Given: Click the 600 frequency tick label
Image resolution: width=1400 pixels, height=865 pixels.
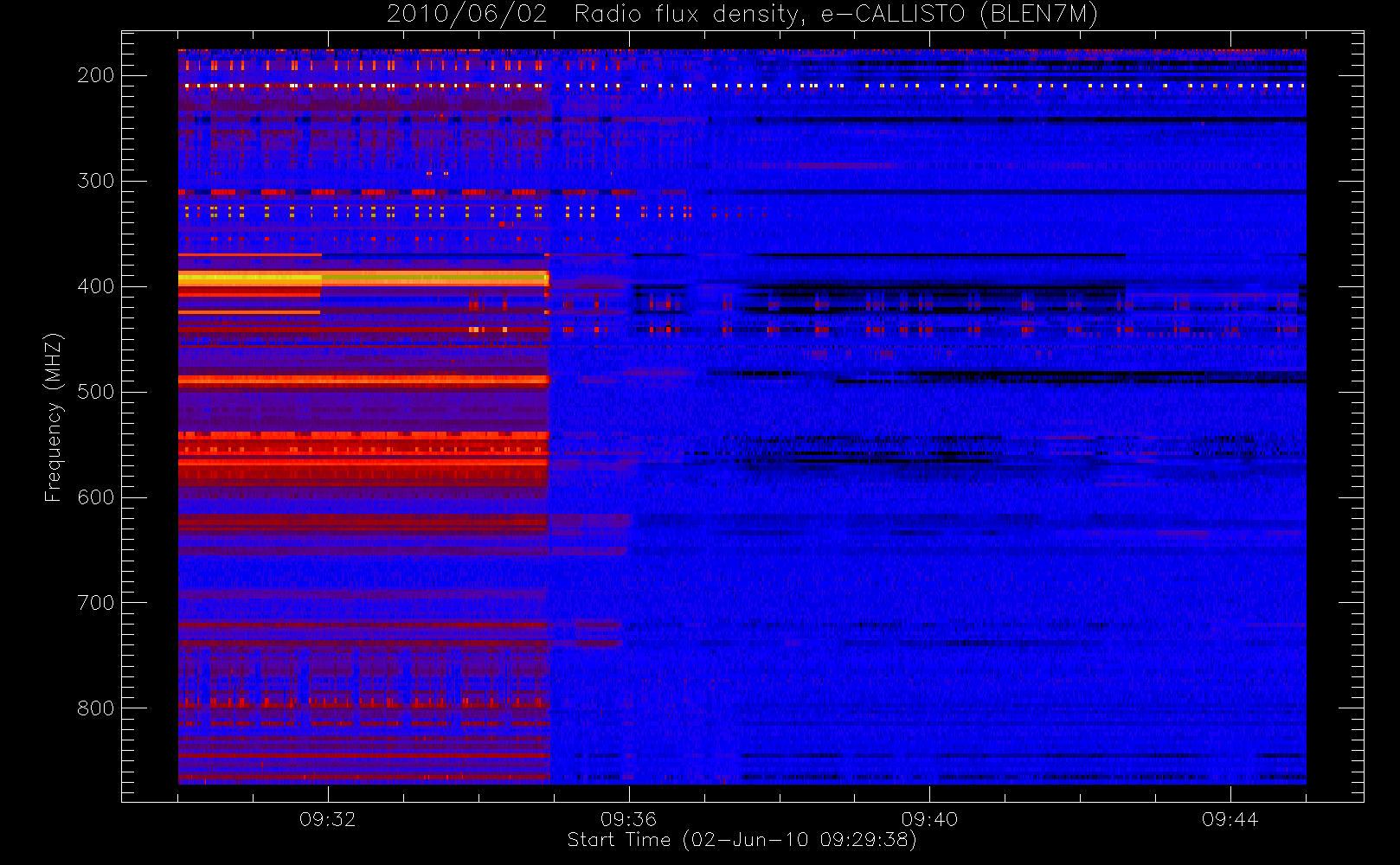Looking at the screenshot, I should [95, 497].
